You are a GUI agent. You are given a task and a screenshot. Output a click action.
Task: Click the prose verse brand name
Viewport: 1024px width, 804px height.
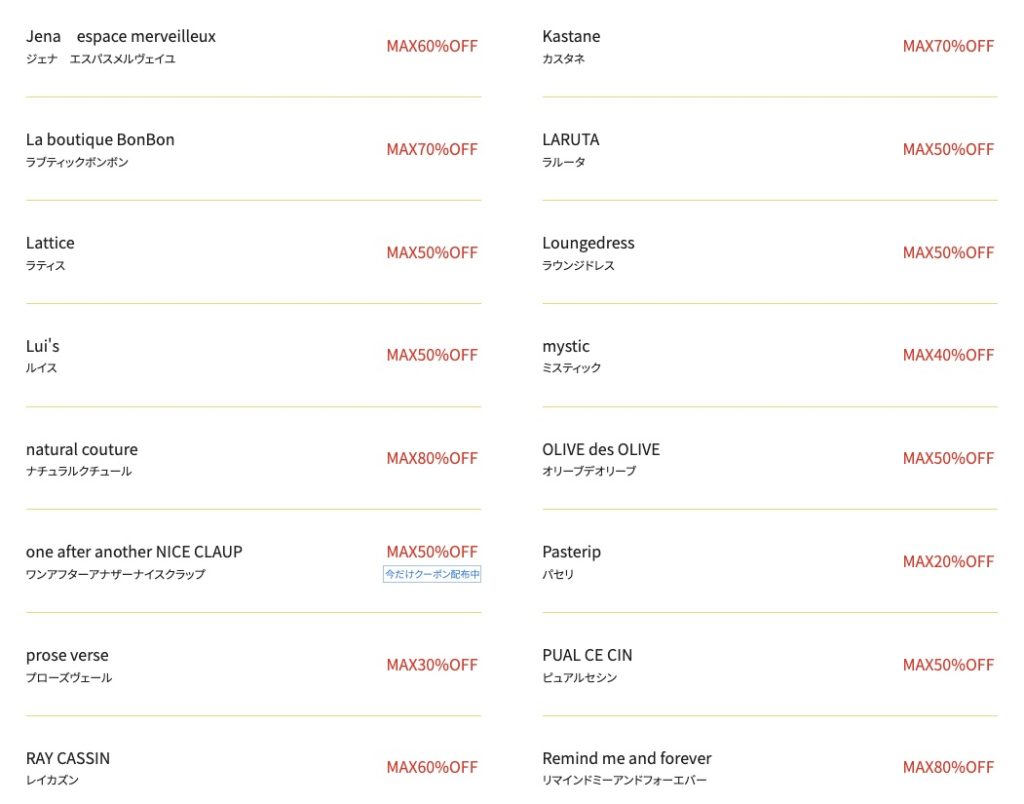67,656
